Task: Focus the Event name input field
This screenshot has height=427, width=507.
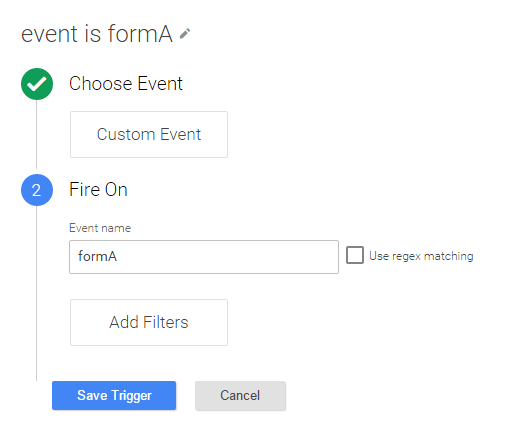Action: [204, 257]
